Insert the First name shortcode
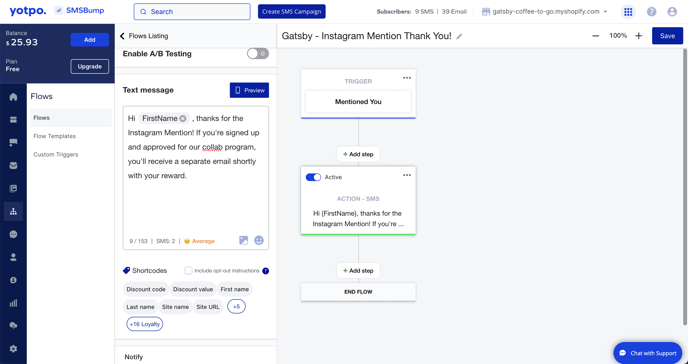688x364 pixels. (235, 289)
